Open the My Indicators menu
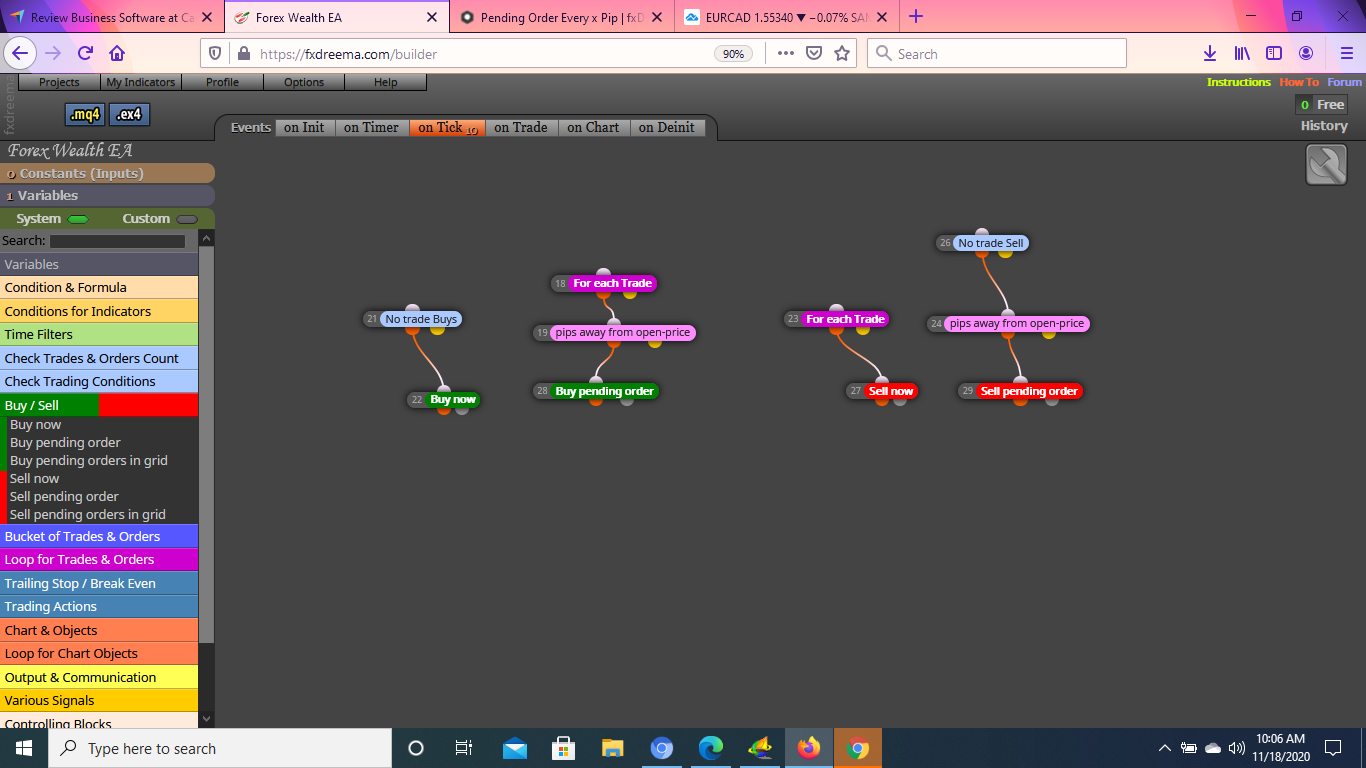 point(141,82)
